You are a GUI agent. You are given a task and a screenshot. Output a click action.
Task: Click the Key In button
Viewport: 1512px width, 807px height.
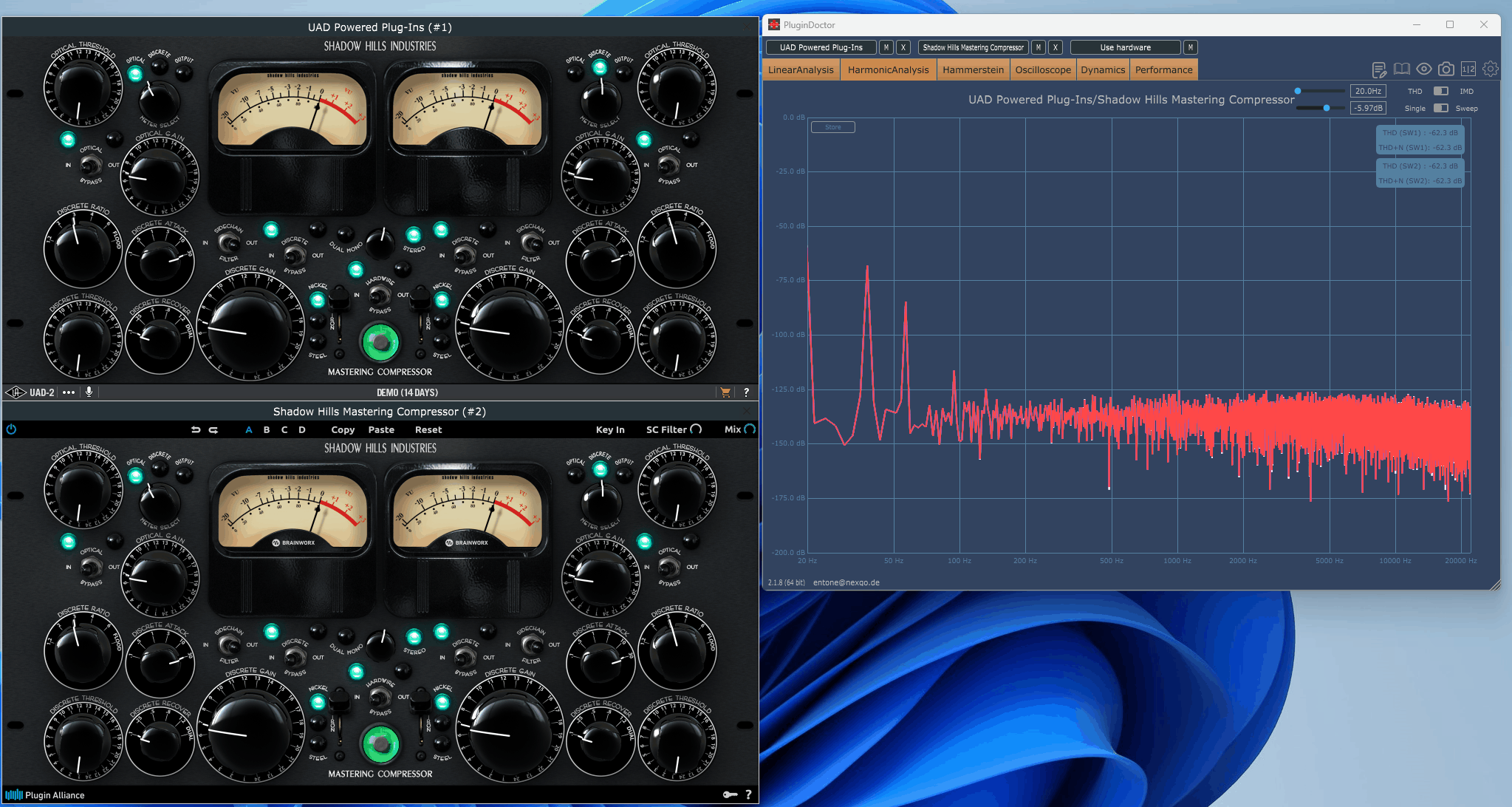[x=610, y=429]
